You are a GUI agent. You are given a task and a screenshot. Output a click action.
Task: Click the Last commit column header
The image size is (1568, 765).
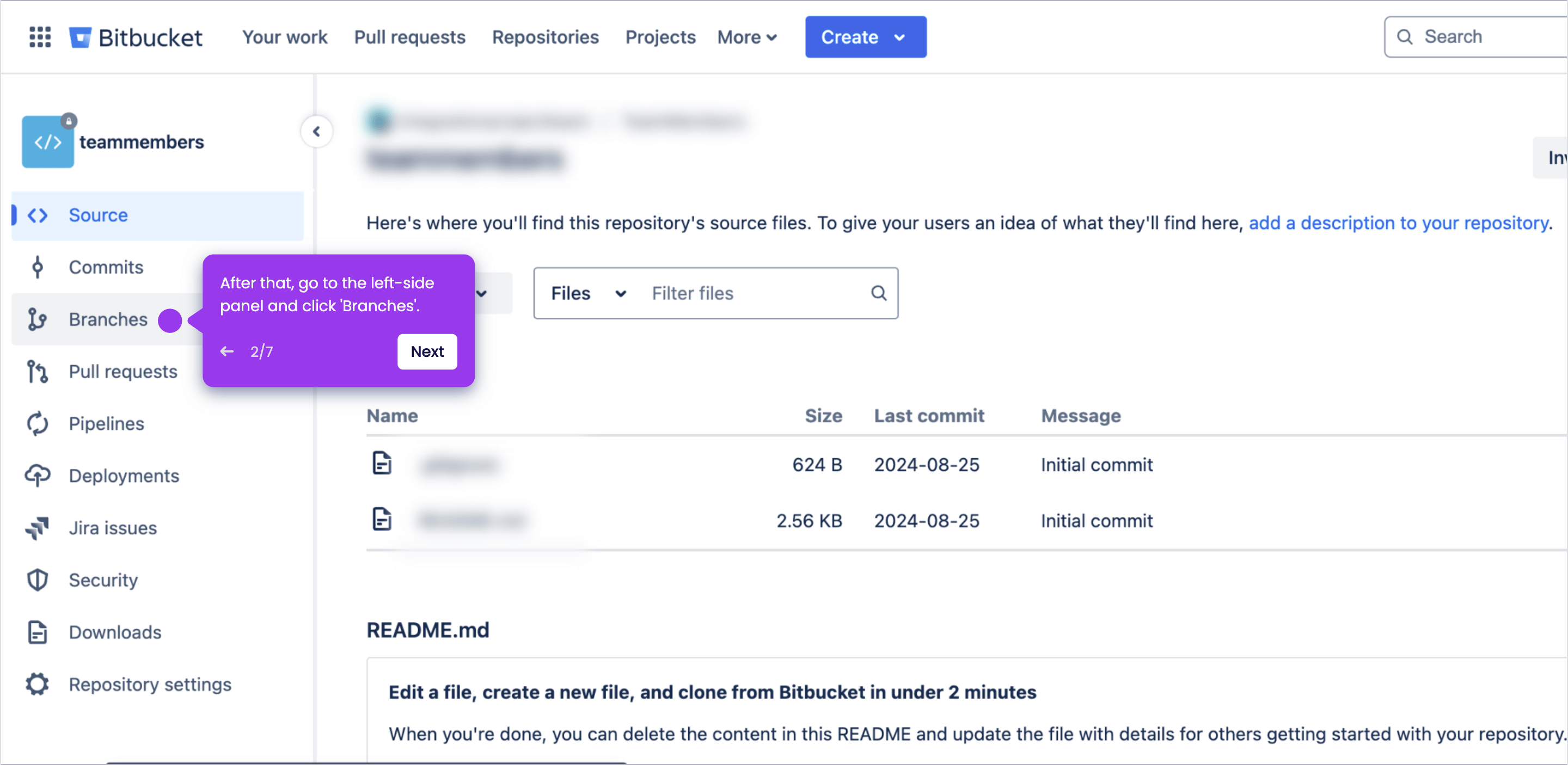929,416
